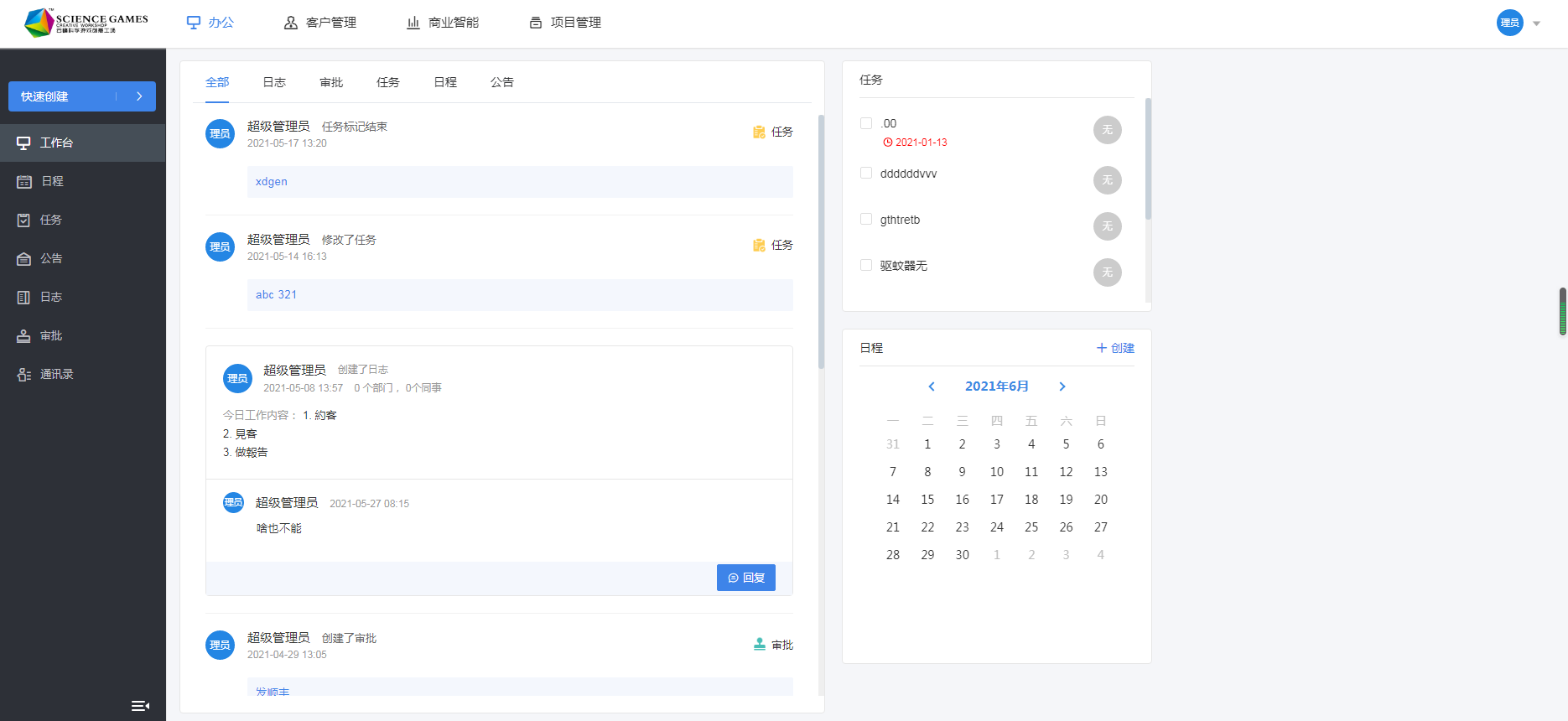Click the 任务 icon in sidebar
The image size is (1568, 721).
[24, 220]
